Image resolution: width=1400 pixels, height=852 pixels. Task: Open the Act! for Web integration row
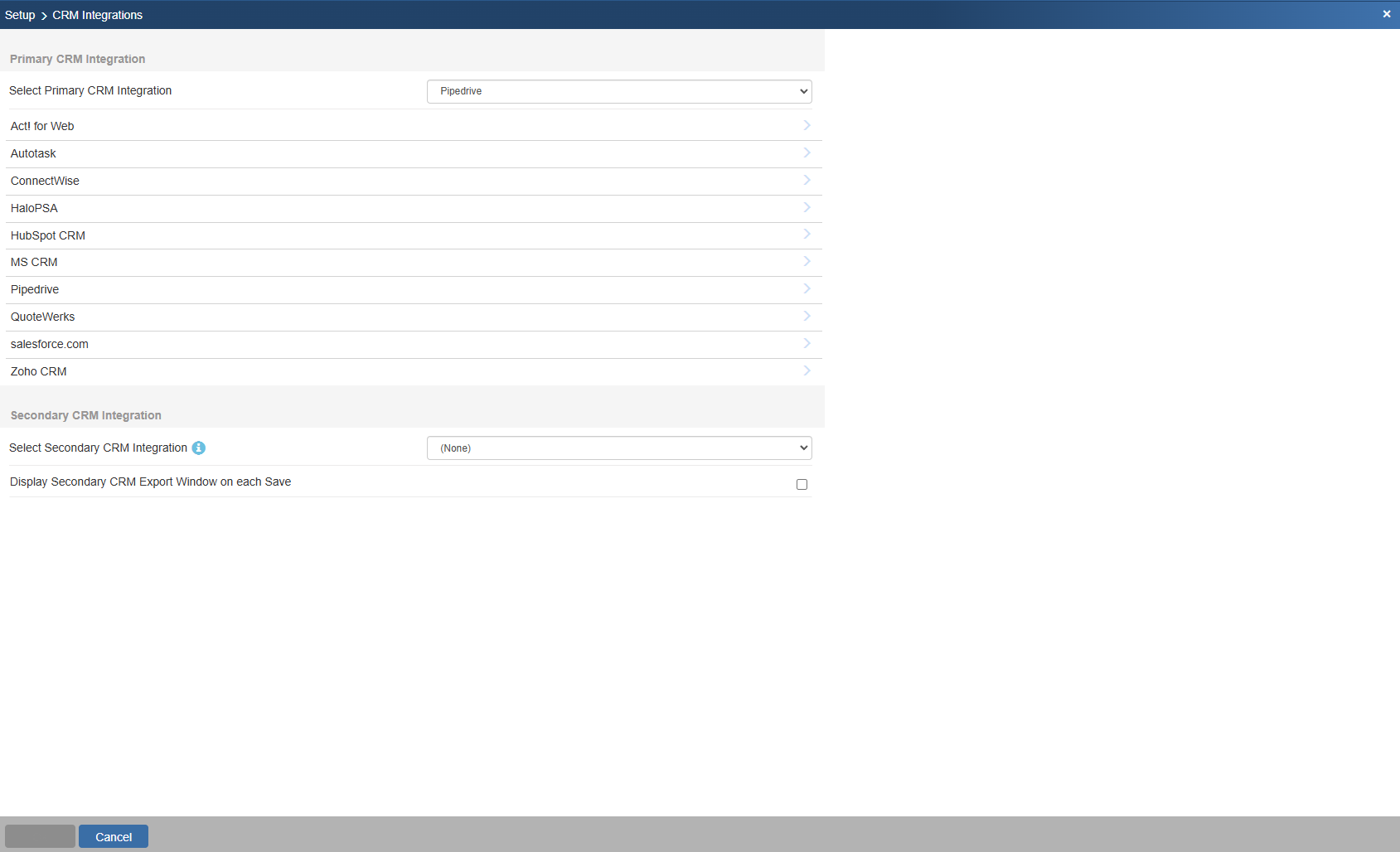pyautogui.click(x=414, y=126)
